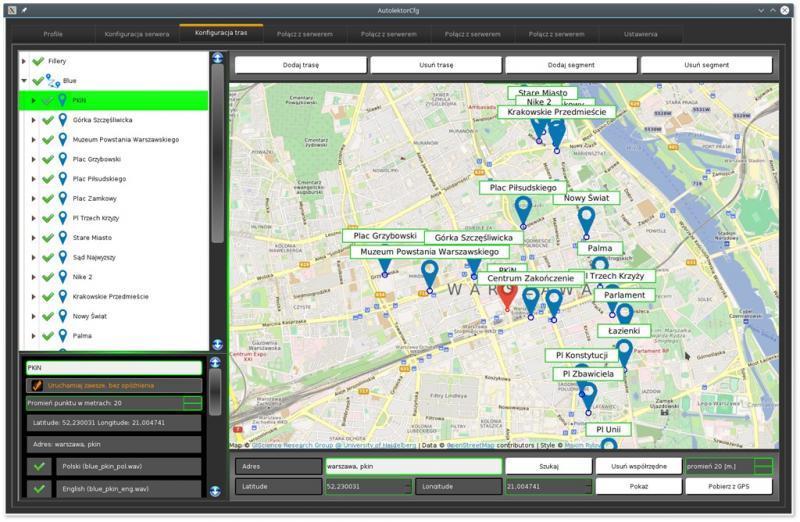Click the Adres input field with 'warszawa, pkin'
The height and width of the screenshot is (522, 800).
(x=414, y=466)
